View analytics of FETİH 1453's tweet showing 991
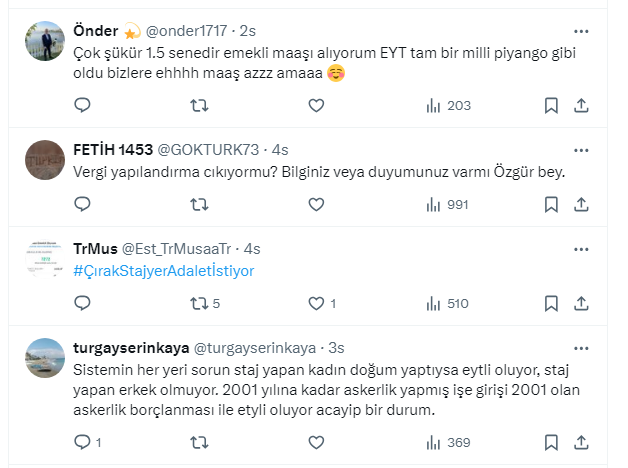 pyautogui.click(x=447, y=204)
